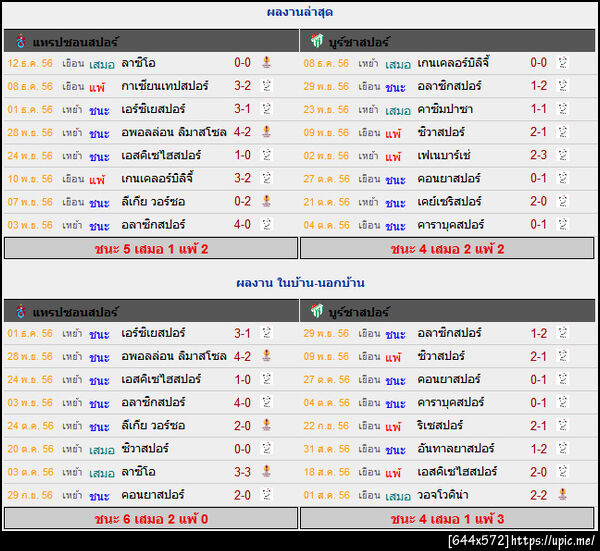The image size is (600, 551).
Task: Click the แทรปซอนสปอร์ club logo under ผลงานล่าสุด
Action: [x=21, y=41]
